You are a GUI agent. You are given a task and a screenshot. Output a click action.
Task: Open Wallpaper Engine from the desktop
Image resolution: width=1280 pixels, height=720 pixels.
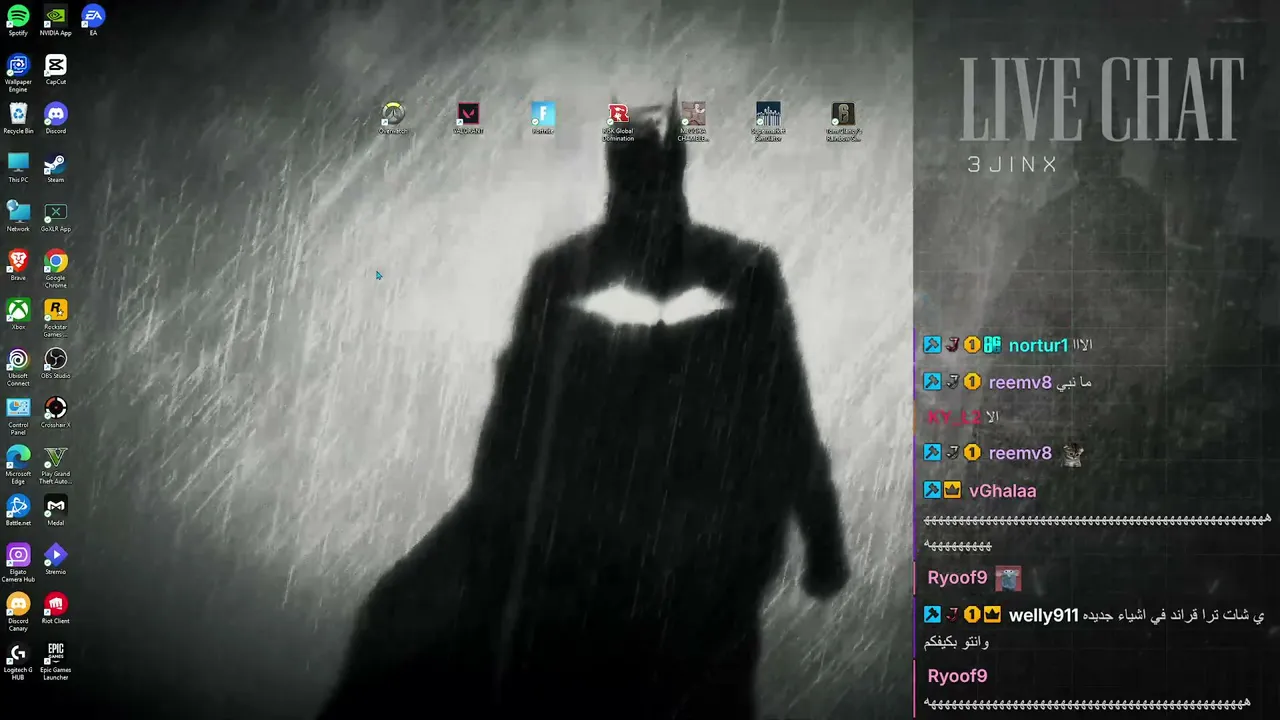18,73
